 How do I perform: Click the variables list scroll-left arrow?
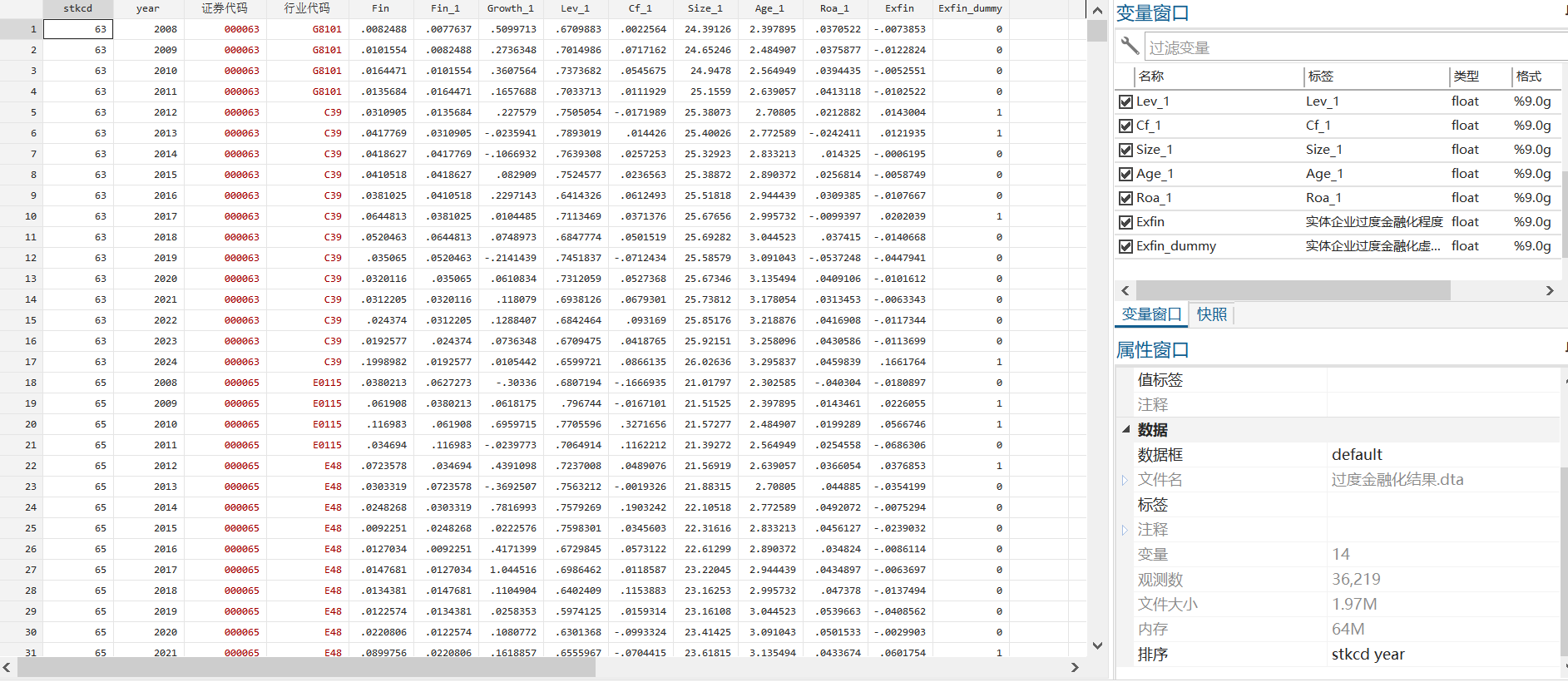point(1125,290)
